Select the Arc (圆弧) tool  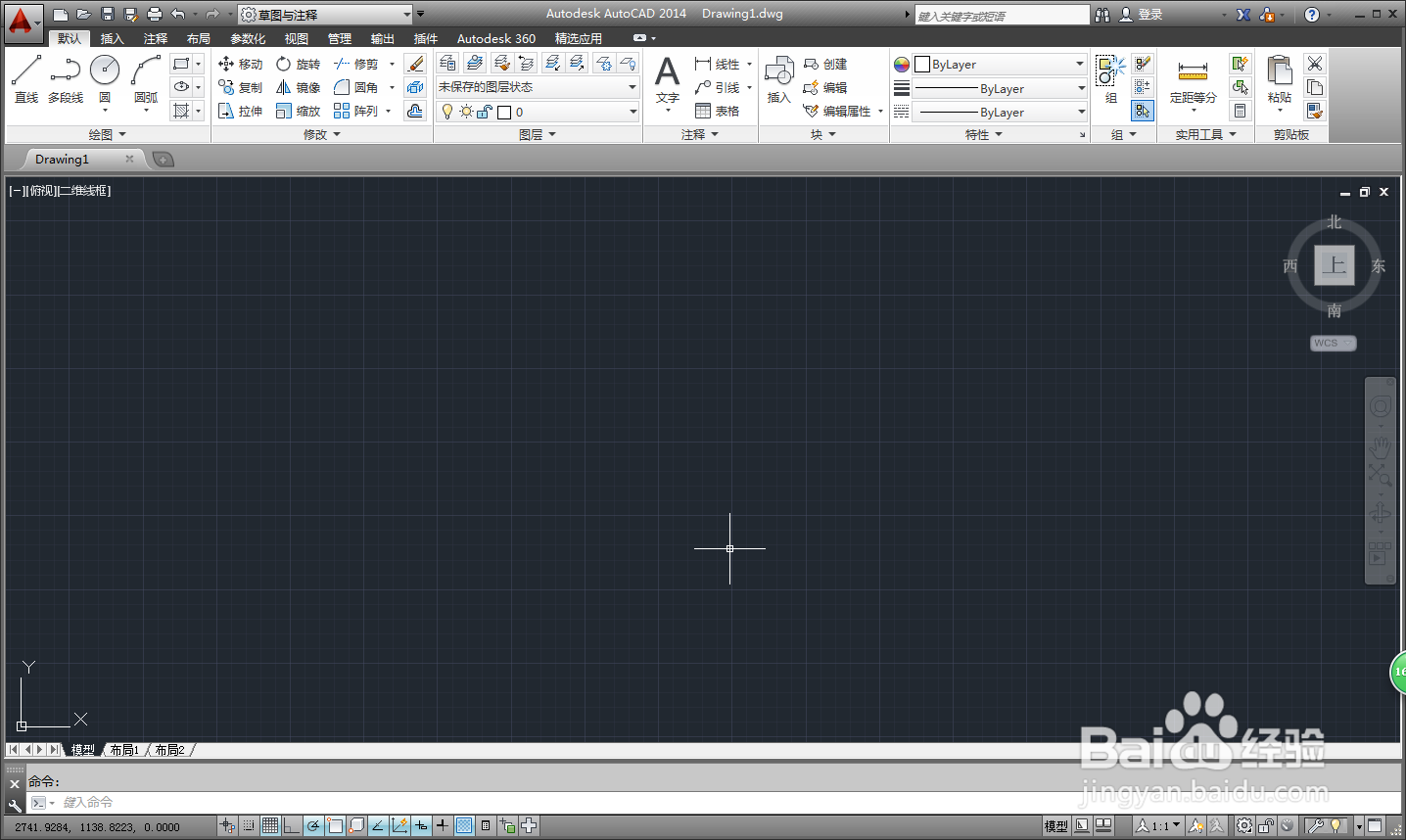(x=146, y=79)
